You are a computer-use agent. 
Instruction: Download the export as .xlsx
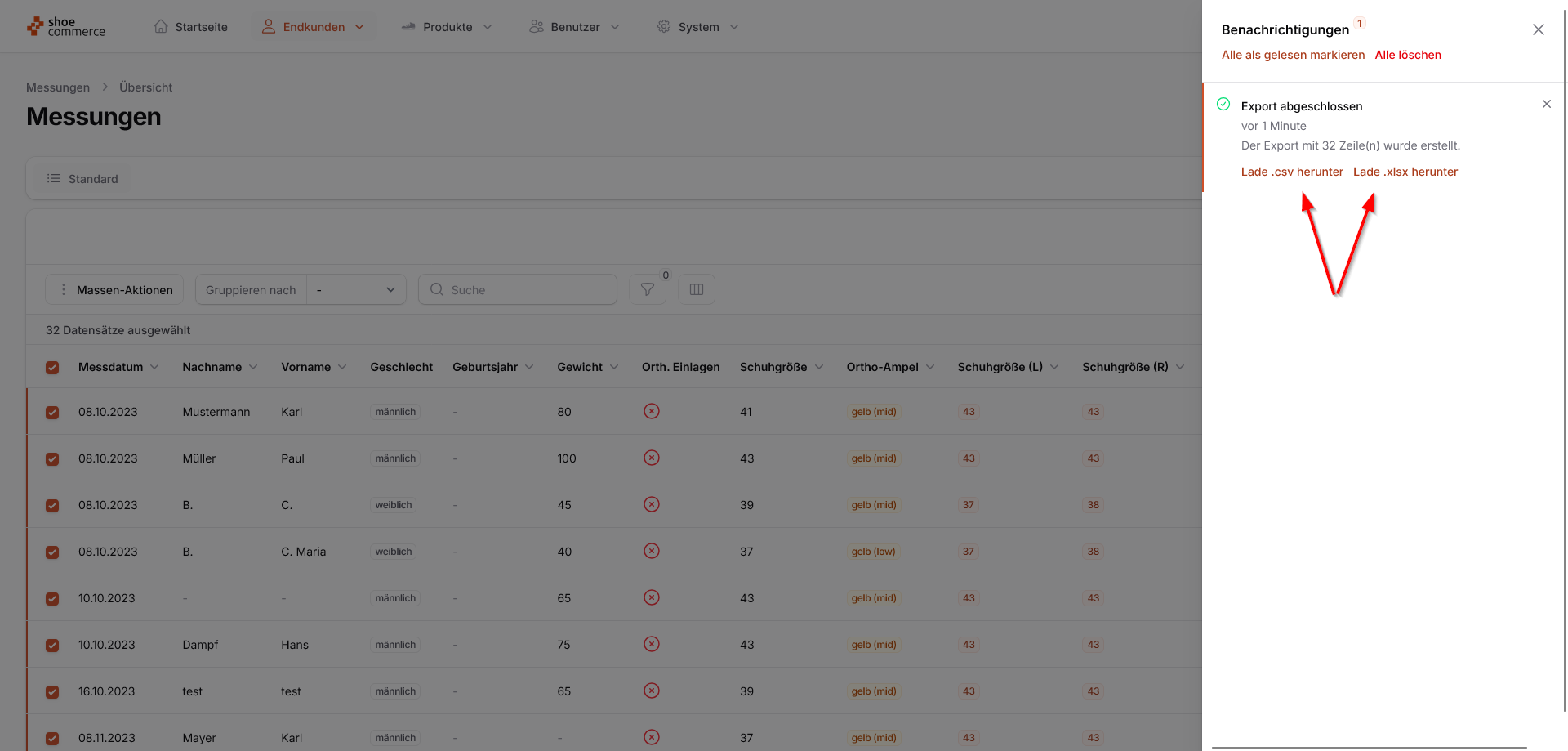[1405, 172]
